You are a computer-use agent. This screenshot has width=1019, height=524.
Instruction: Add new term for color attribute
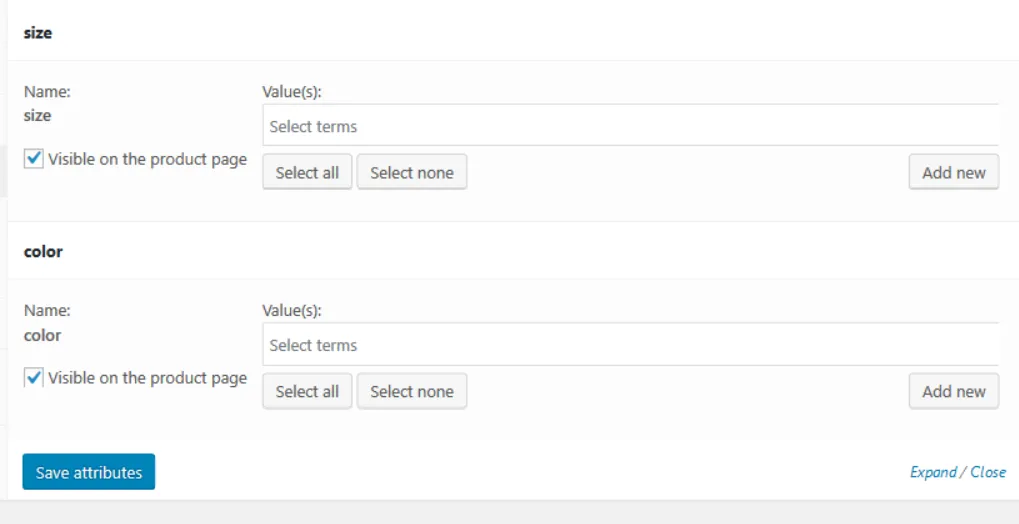(x=953, y=391)
